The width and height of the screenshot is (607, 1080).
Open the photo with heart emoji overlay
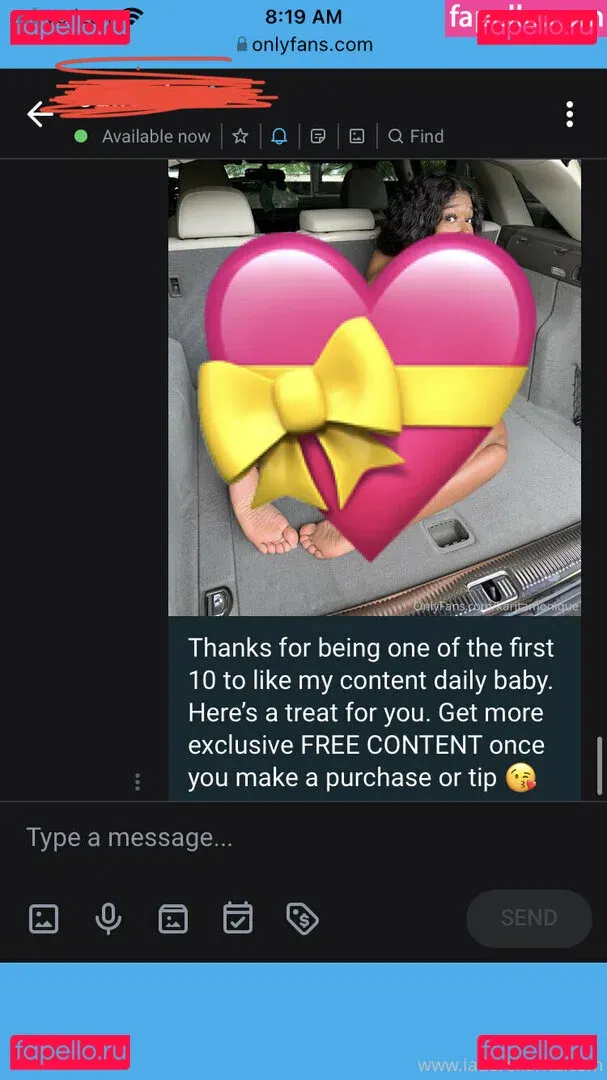374,387
